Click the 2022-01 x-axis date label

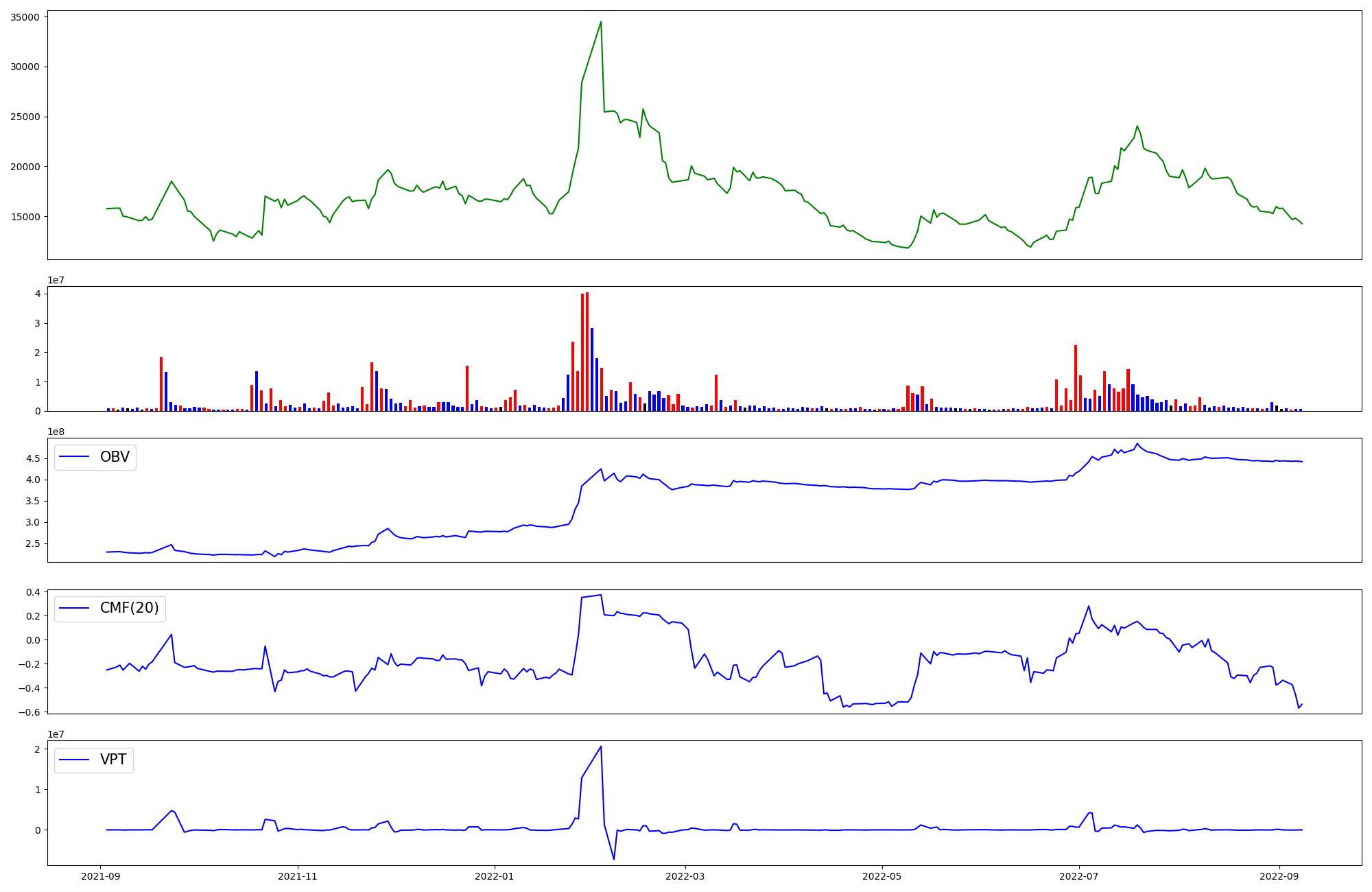495,876
